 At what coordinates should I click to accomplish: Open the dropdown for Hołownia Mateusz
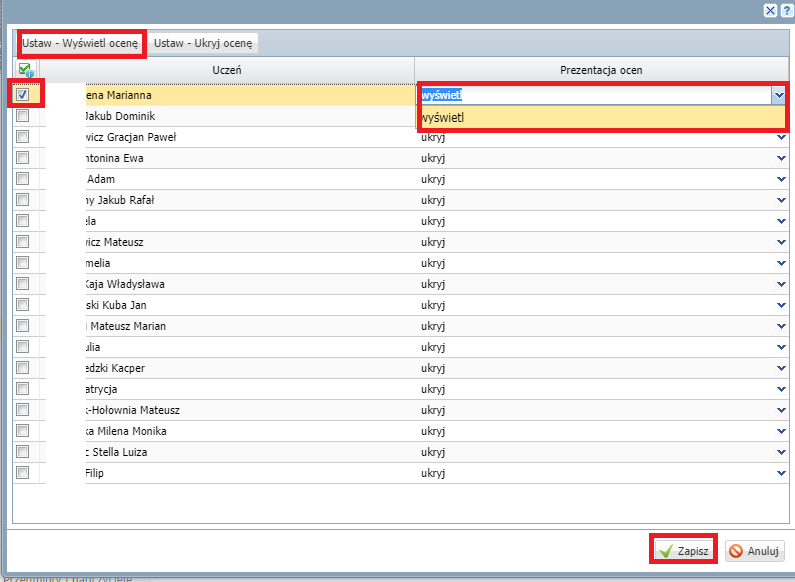[x=781, y=410]
